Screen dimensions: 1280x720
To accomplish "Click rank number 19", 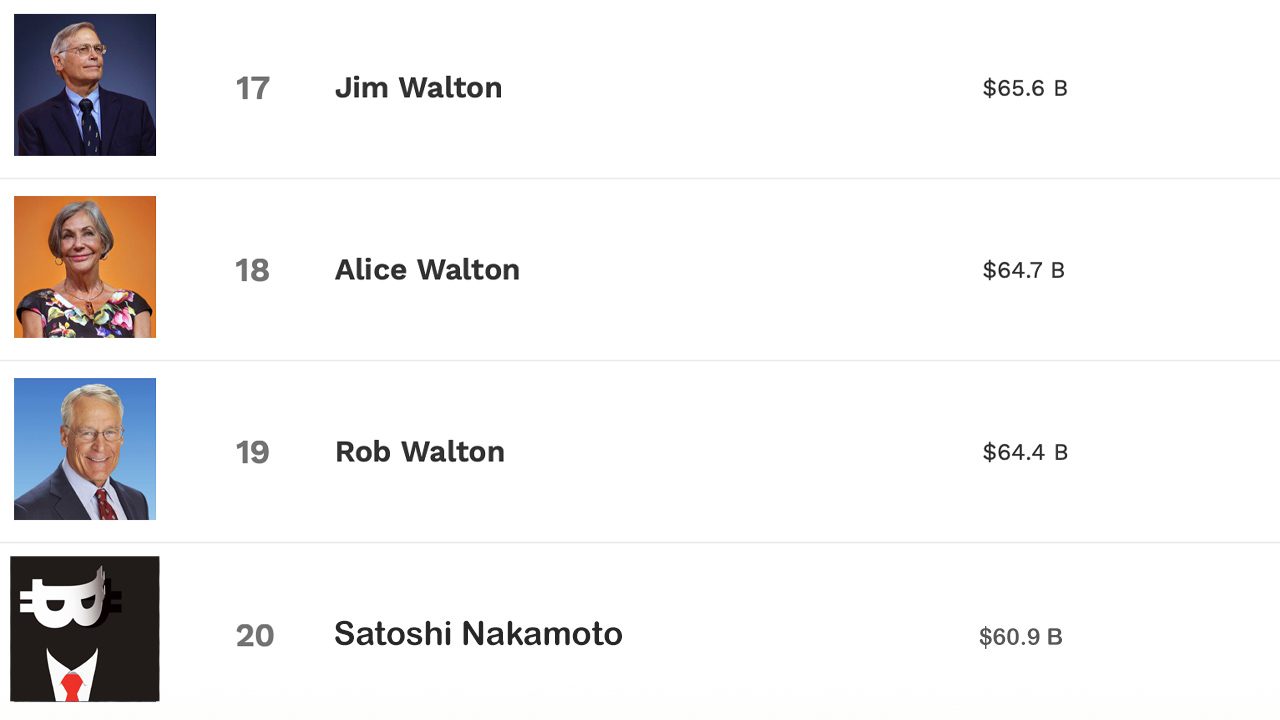I will point(252,453).
